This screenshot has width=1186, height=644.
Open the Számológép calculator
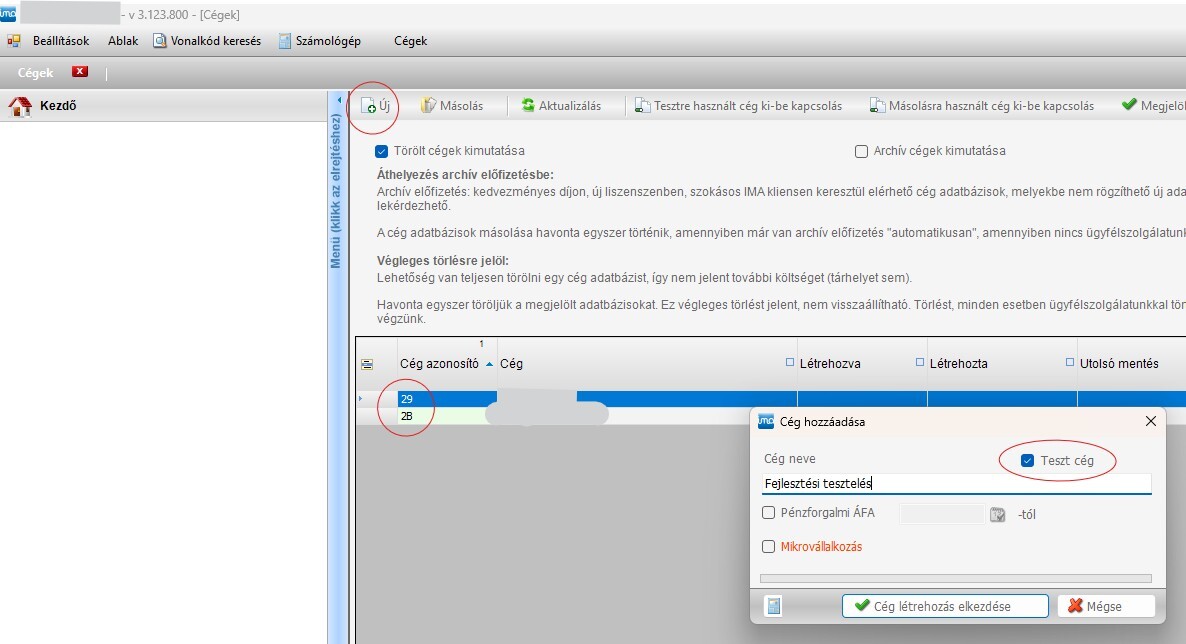[285, 41]
